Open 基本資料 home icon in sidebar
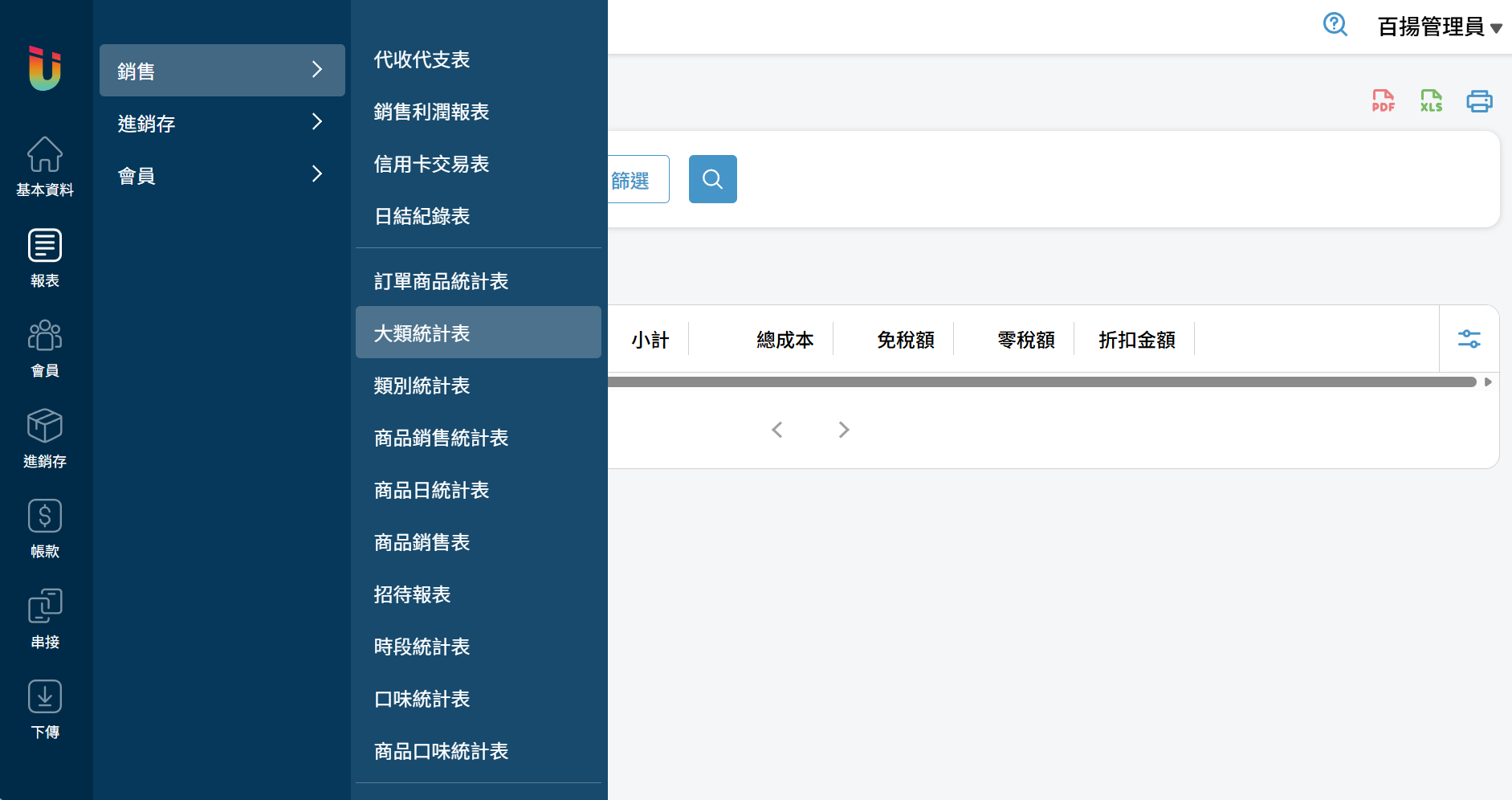The width and height of the screenshot is (1512, 800). pyautogui.click(x=45, y=166)
